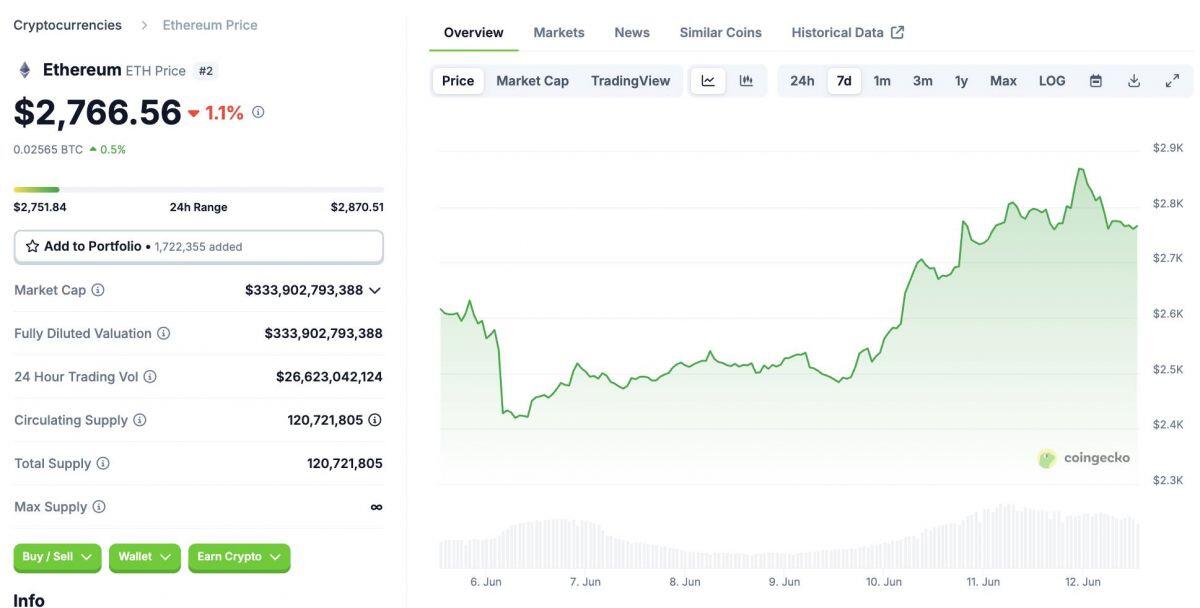Click the $2,751.84 range low value

pyautogui.click(x=40, y=207)
